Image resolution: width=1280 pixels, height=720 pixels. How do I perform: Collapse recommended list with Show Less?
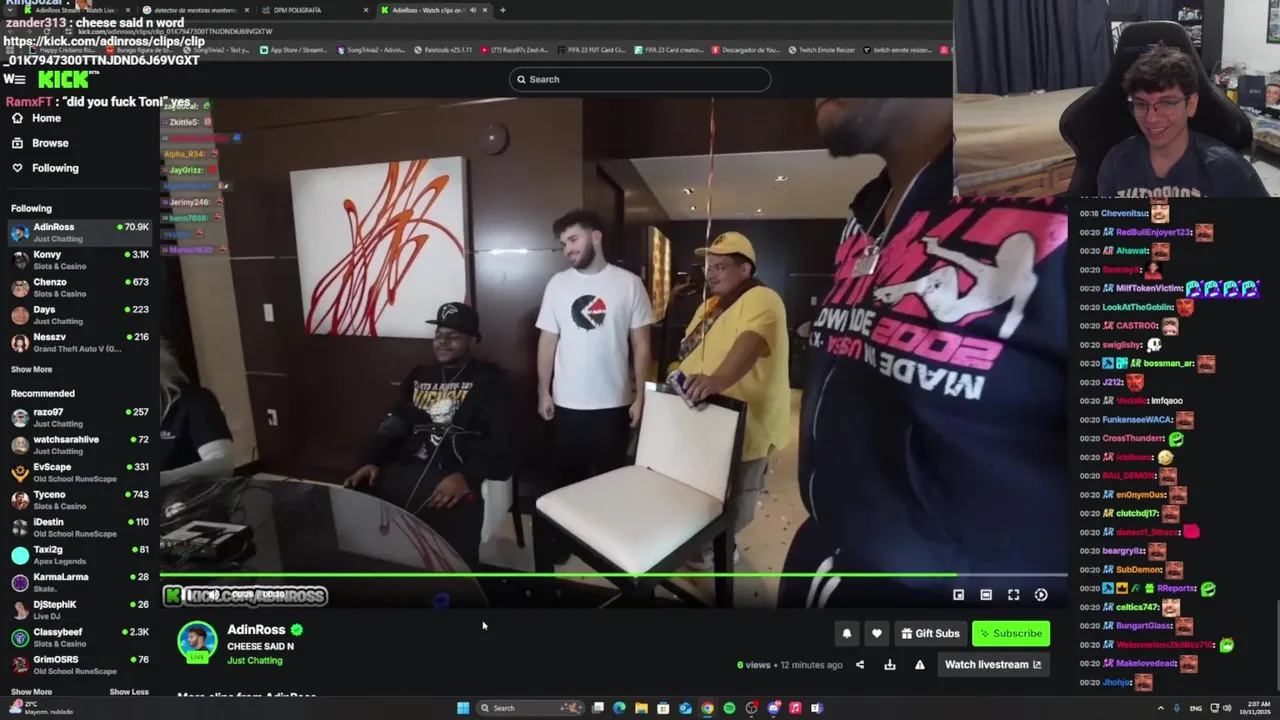[129, 692]
